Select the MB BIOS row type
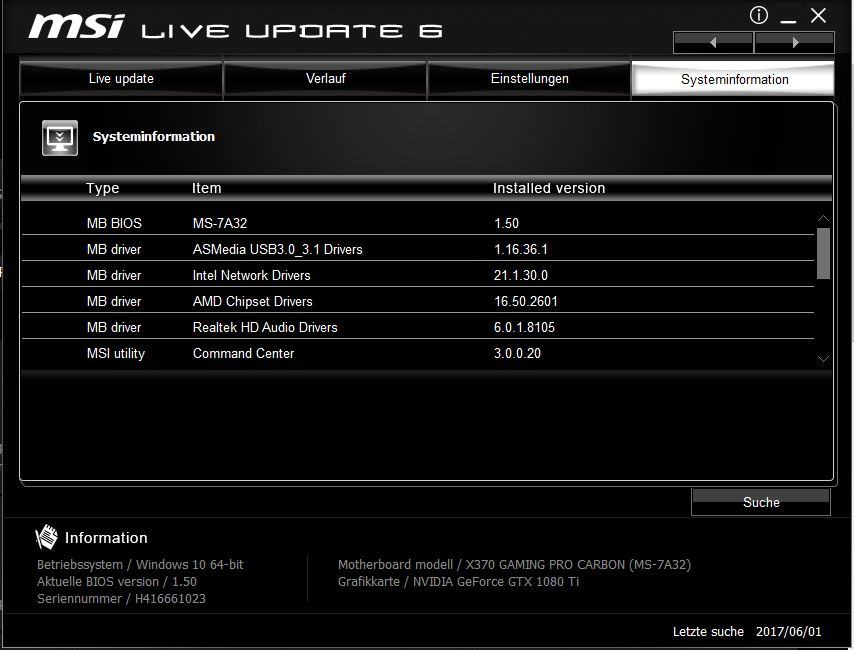 tap(114, 223)
